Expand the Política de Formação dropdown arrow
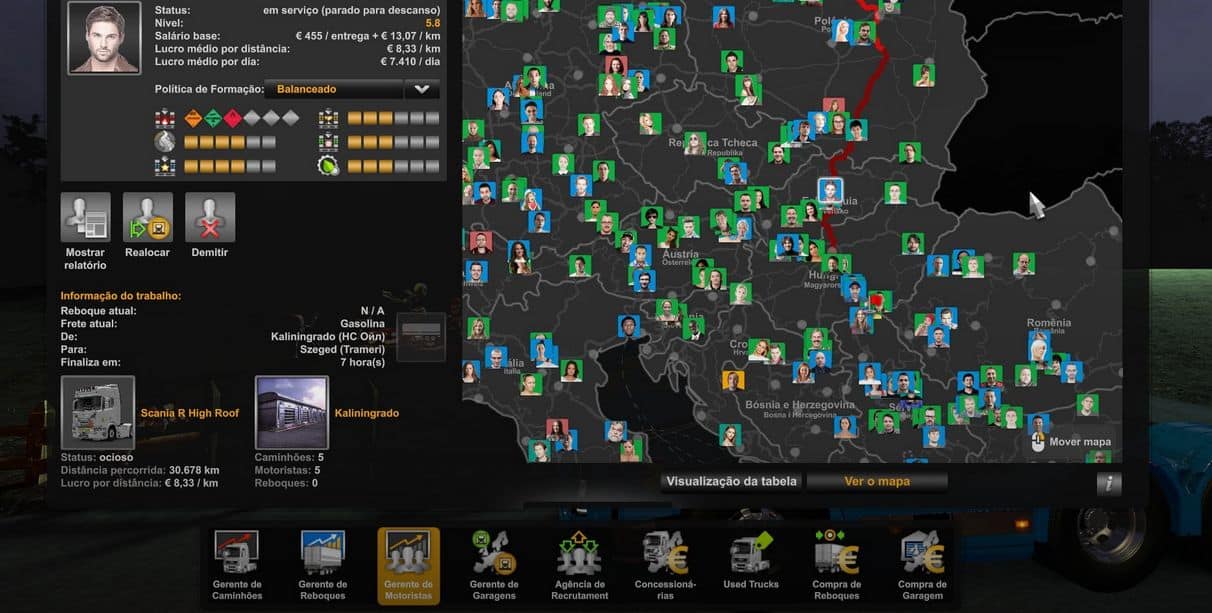1212x613 pixels. [422, 89]
